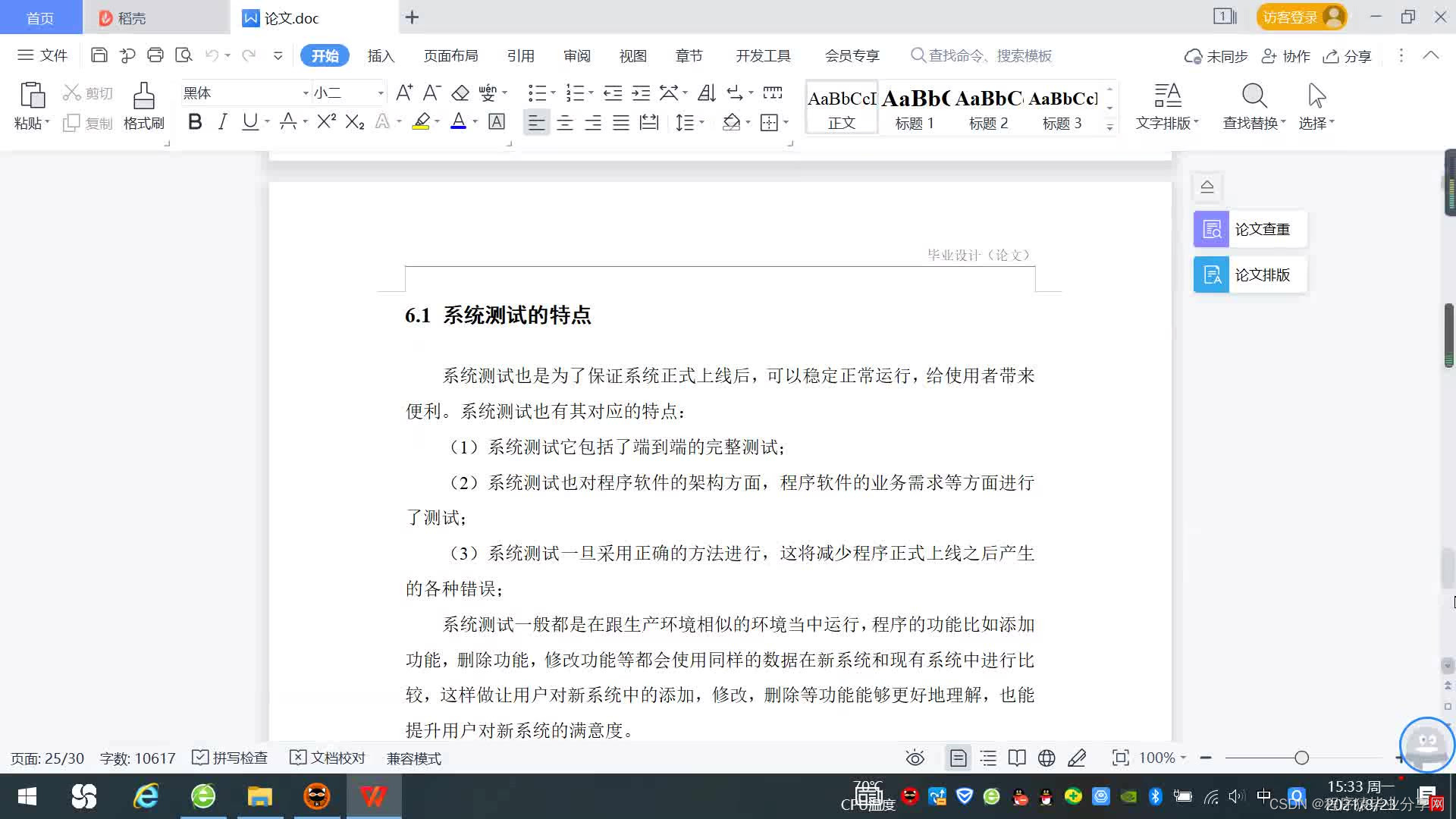Click the zoom slider handle
Viewport: 1456px width, 819px height.
[x=1301, y=758]
